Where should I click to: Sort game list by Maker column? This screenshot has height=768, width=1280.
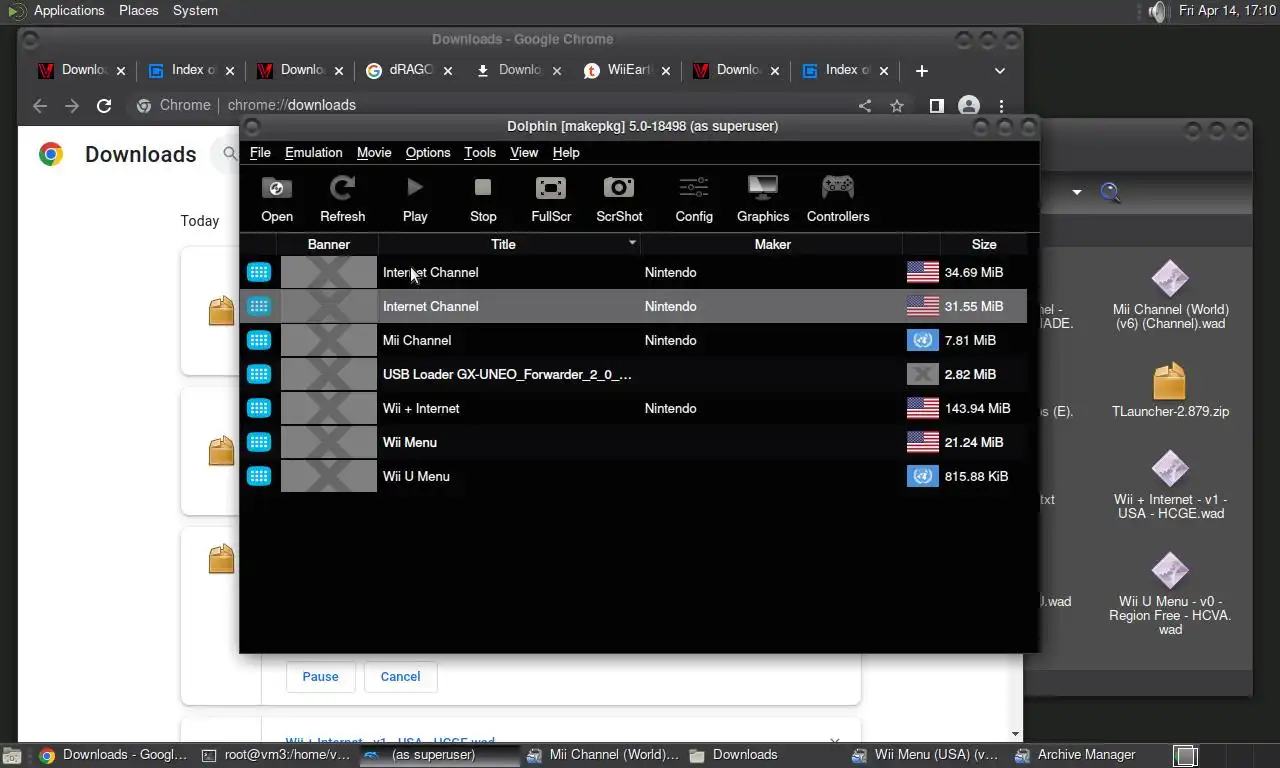772,244
